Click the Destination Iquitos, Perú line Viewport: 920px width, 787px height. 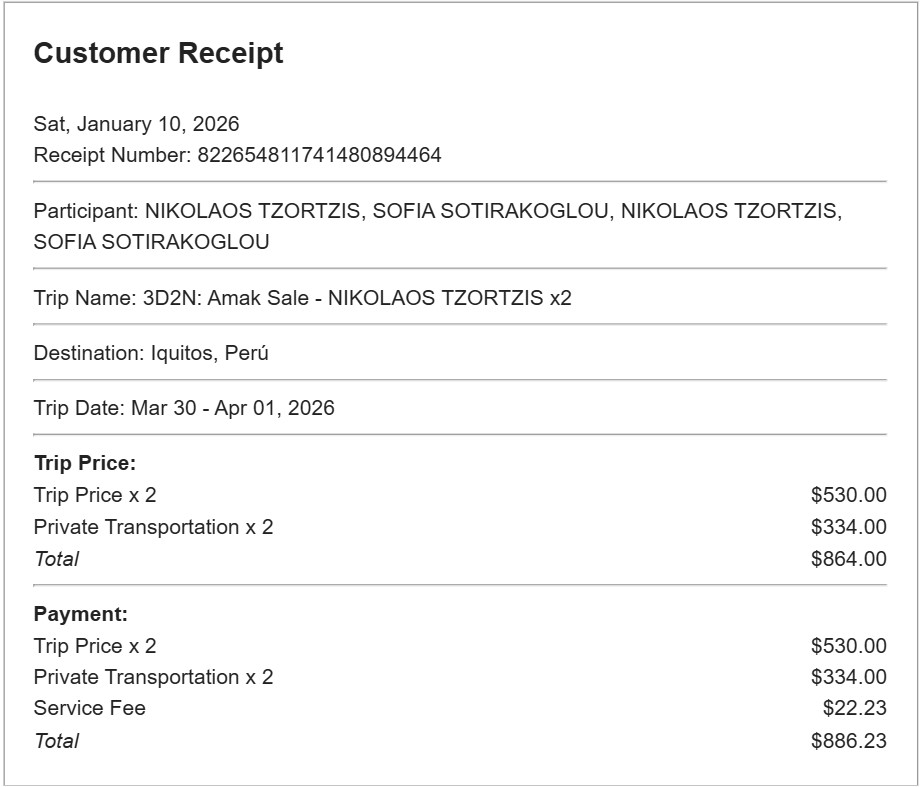point(151,353)
